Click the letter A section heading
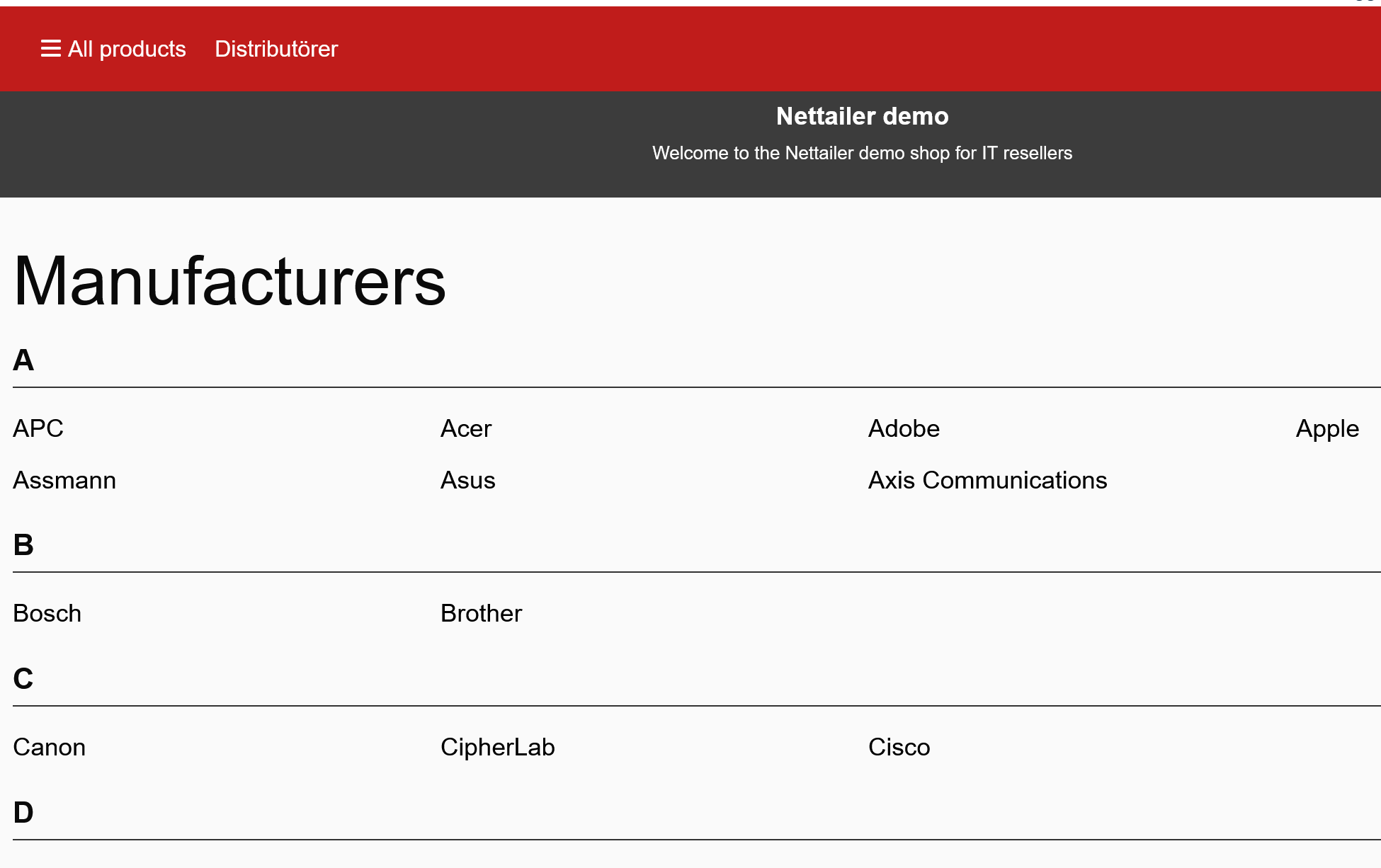Image resolution: width=1381 pixels, height=868 pixels. pyautogui.click(x=23, y=360)
